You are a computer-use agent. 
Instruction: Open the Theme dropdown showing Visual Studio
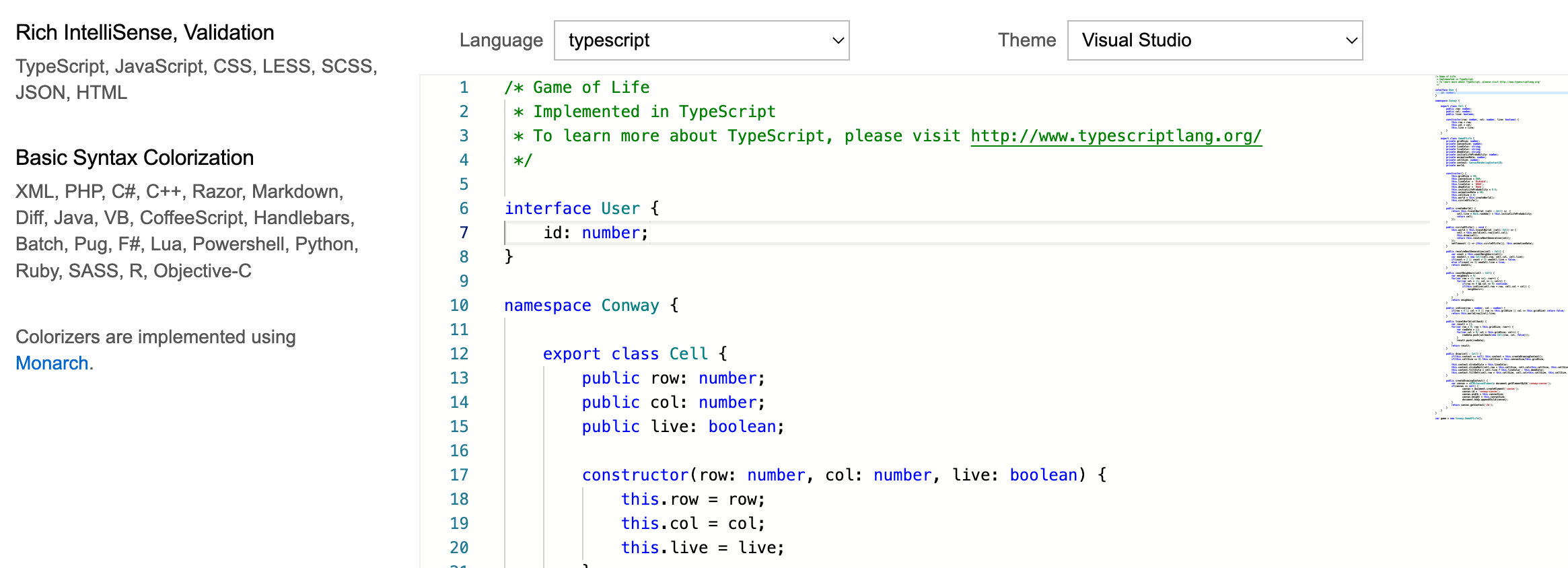[1215, 40]
